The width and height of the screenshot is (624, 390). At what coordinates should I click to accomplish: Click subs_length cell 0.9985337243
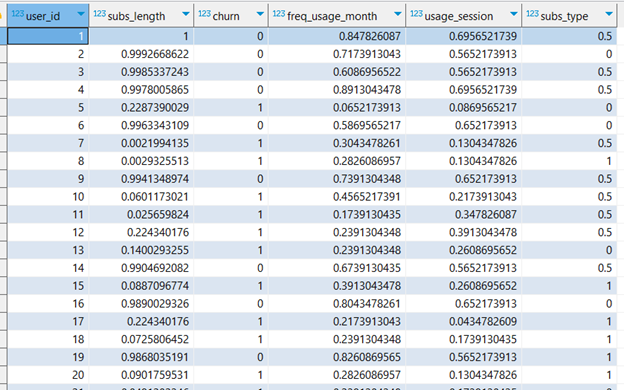pos(141,72)
